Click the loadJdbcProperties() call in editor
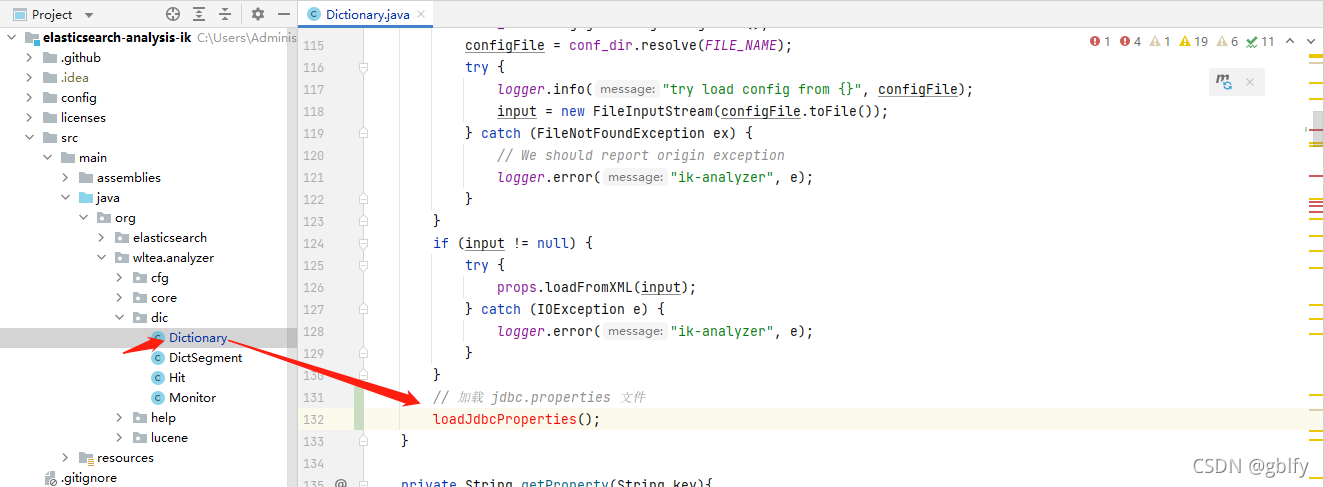 [516, 419]
